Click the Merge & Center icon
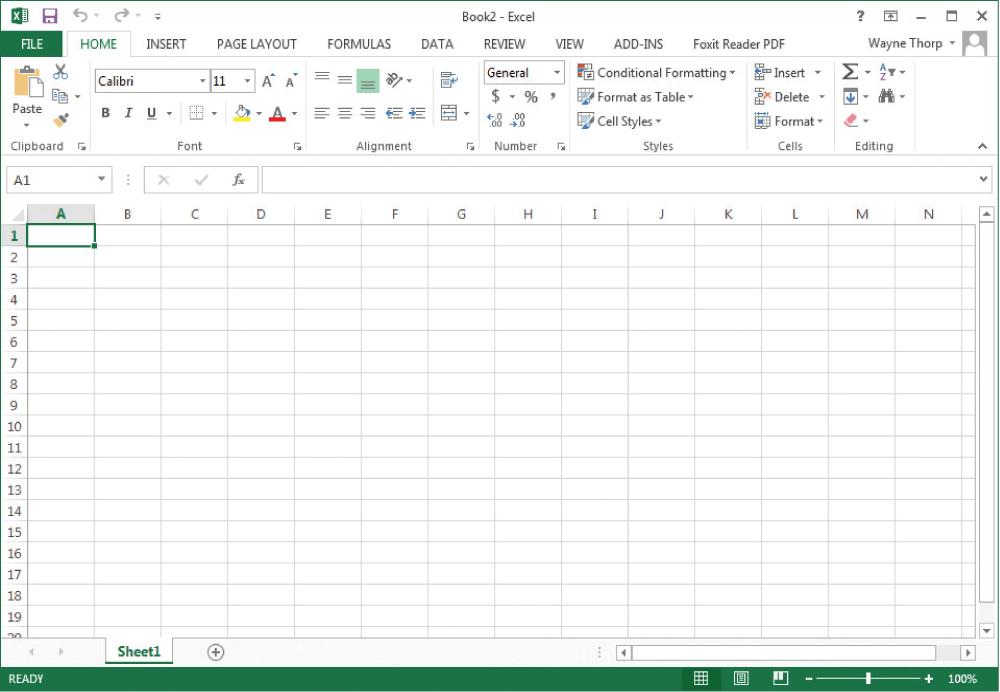Viewport: 1000px width, 692px height. point(448,113)
